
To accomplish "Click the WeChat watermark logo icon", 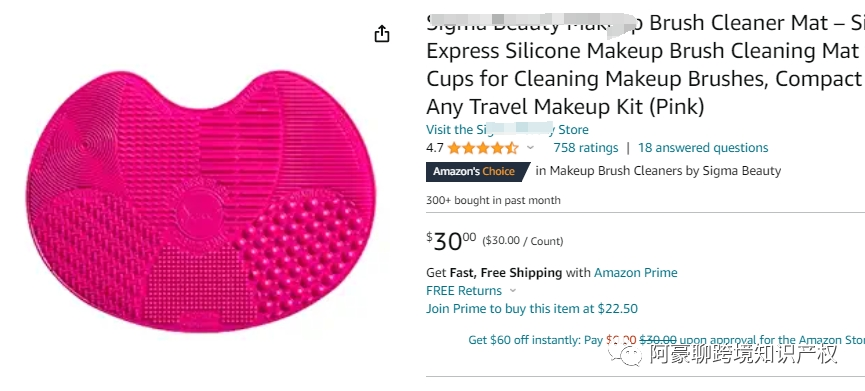I will click(625, 353).
